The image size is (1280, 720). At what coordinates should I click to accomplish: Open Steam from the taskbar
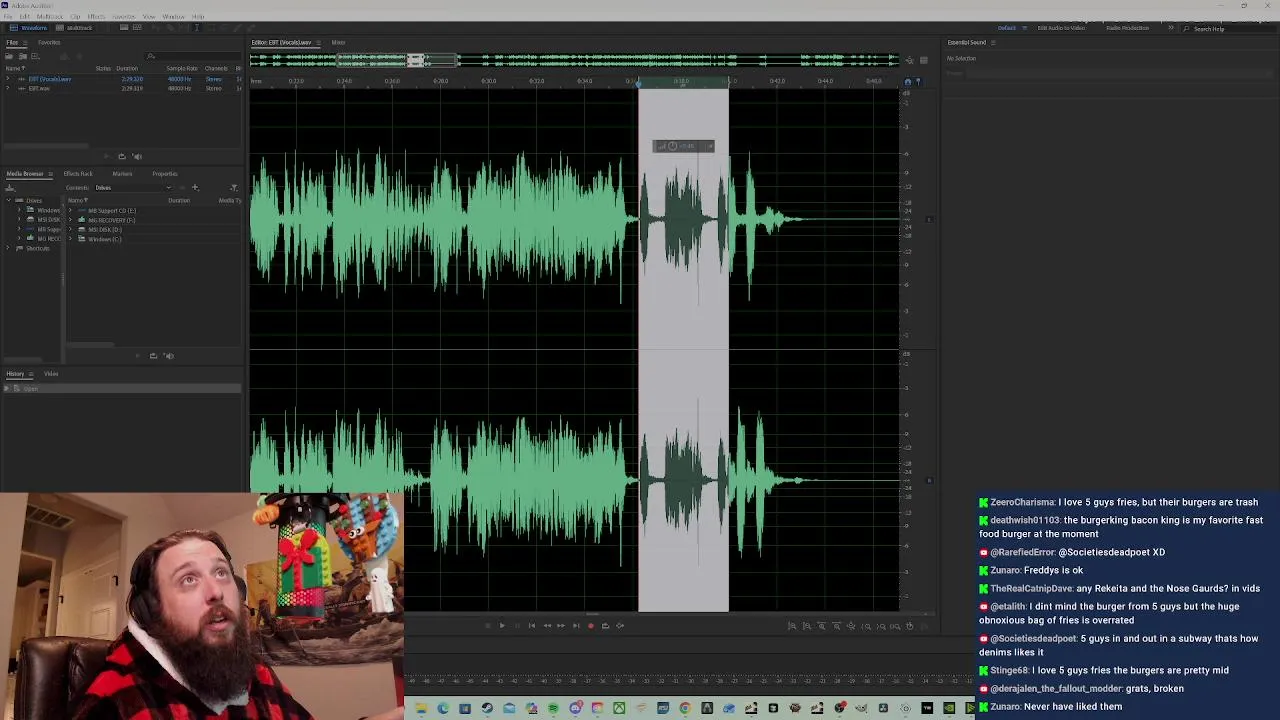tap(487, 708)
